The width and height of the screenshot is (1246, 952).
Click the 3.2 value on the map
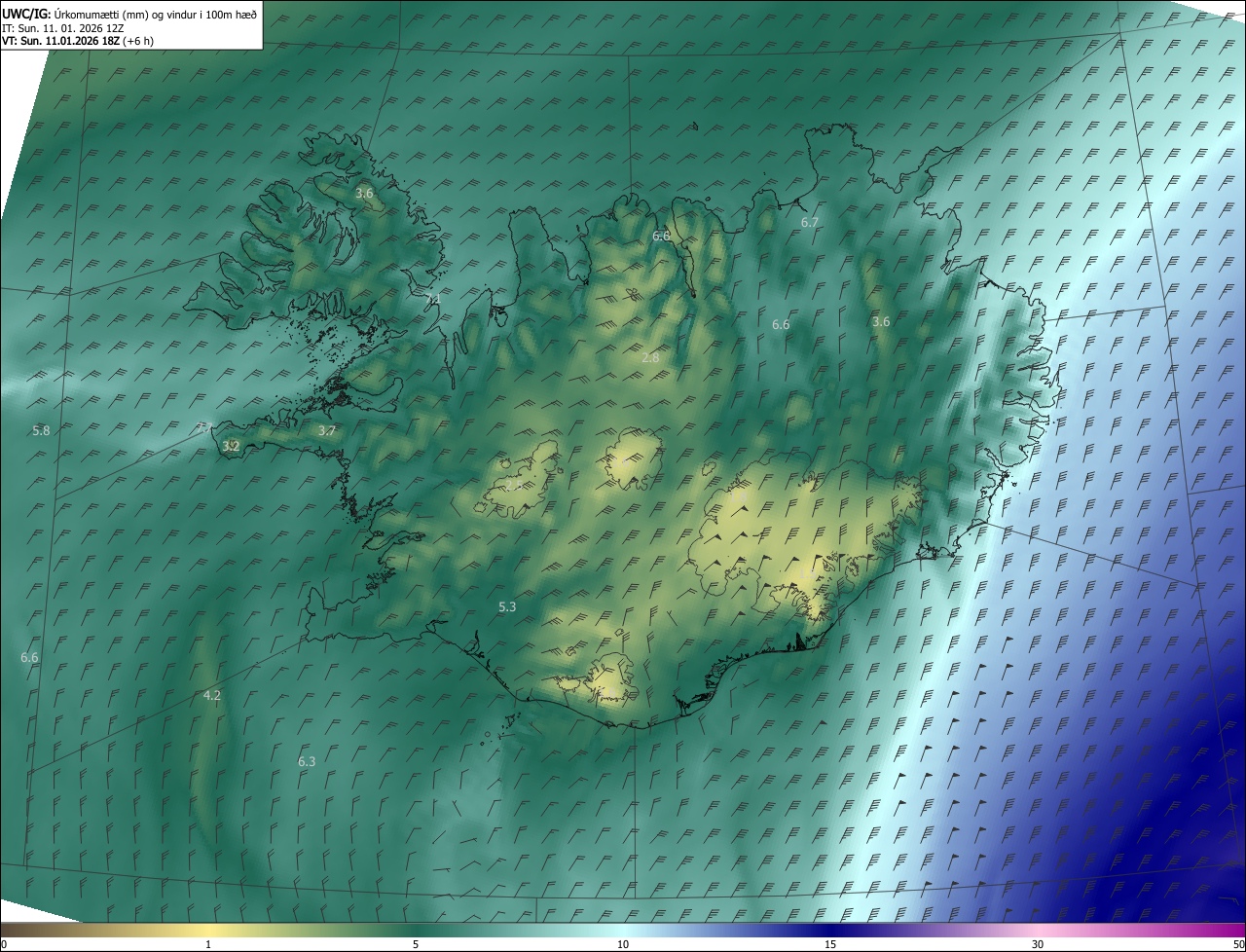[x=231, y=446]
